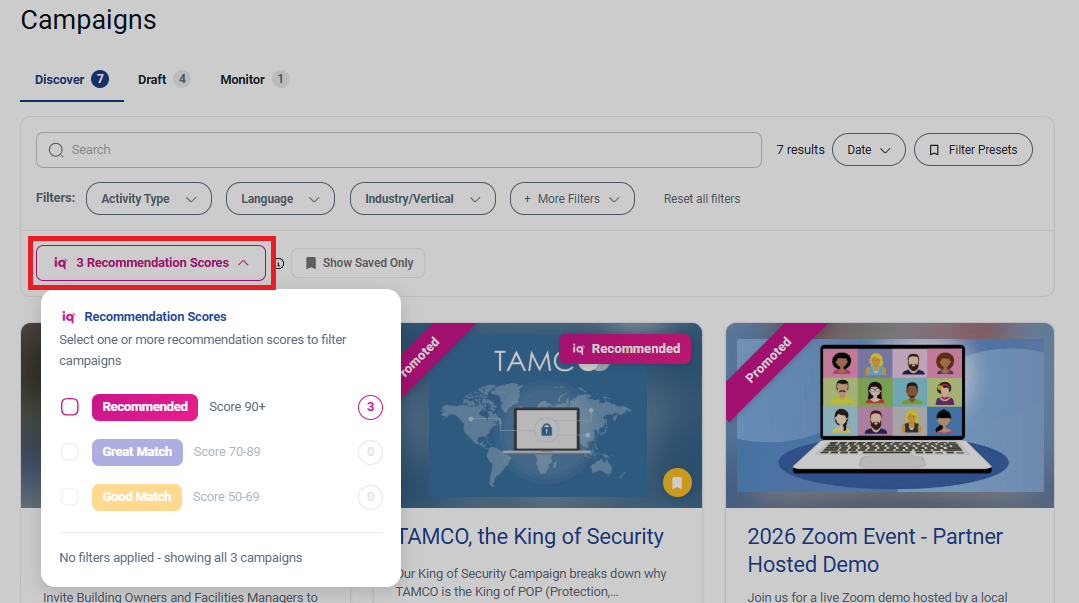Screen dimensions: 1079x603
Task: Click the Great Match count badge
Action: 370,452
